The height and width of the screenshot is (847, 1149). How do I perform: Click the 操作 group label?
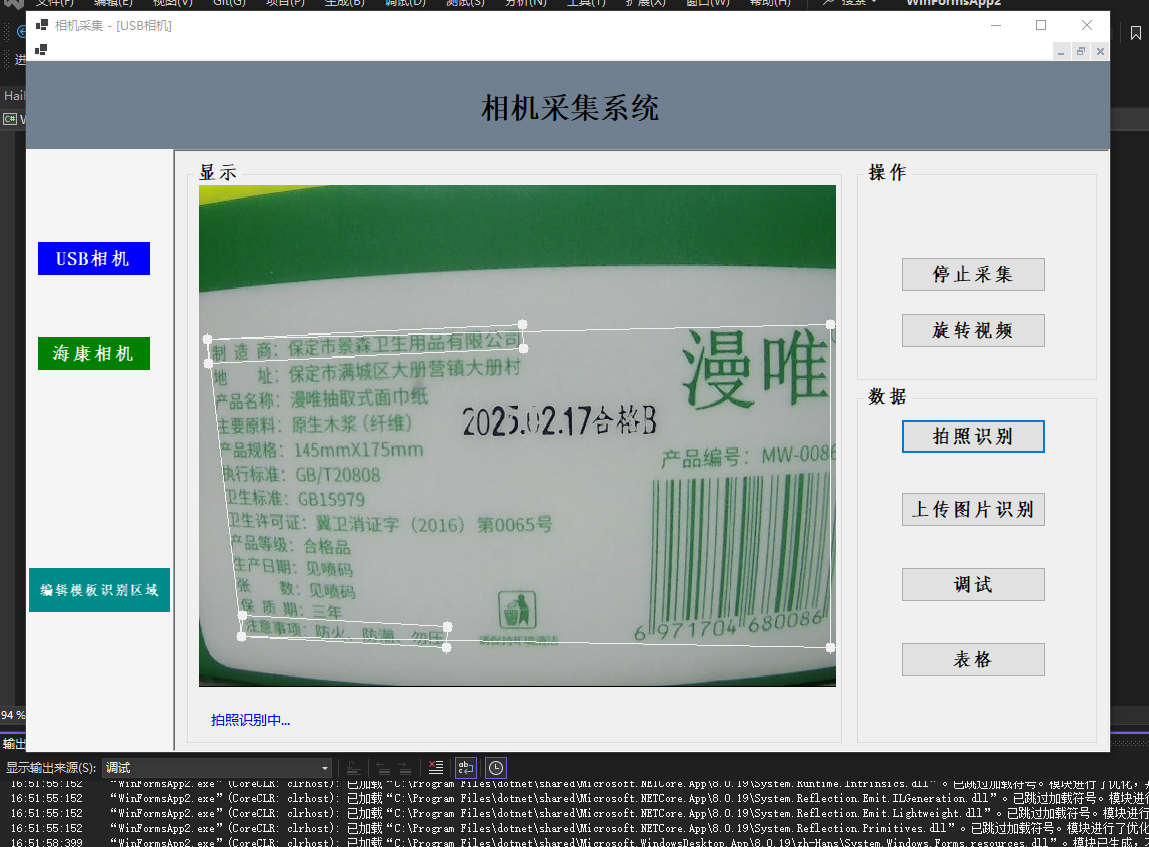pyautogui.click(x=887, y=173)
